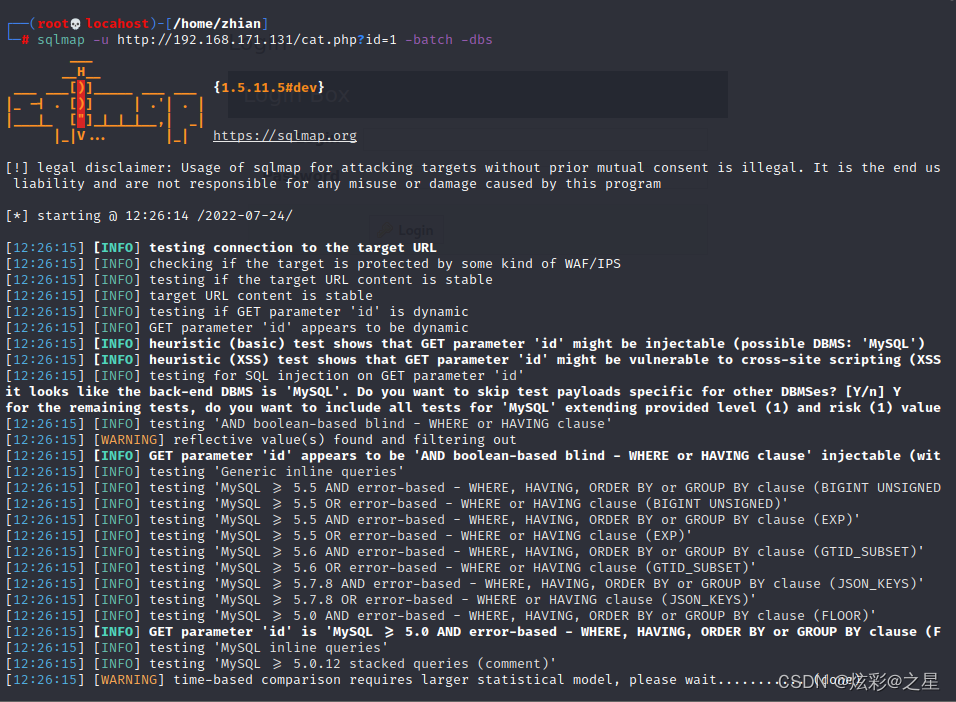Click "testing if GET parameter 'id' is dynamic"
This screenshot has height=702, width=956.
237,312
